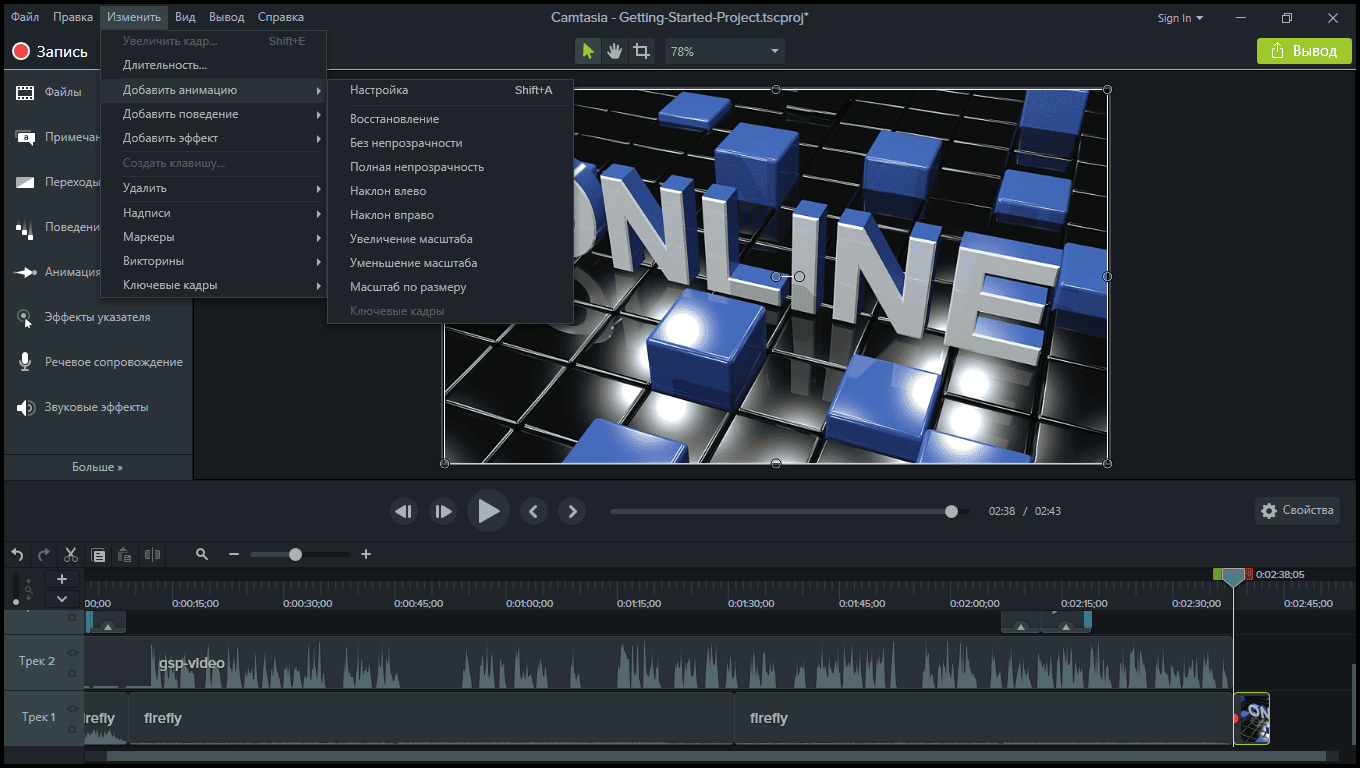Image resolution: width=1360 pixels, height=768 pixels.
Task: Select the arrow edit mode tool
Action: tap(588, 51)
